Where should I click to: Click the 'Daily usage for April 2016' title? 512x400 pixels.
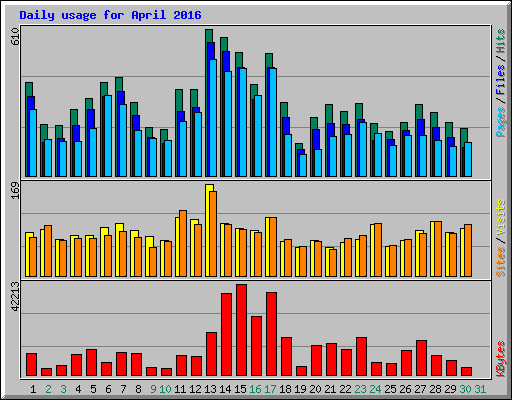110,15
